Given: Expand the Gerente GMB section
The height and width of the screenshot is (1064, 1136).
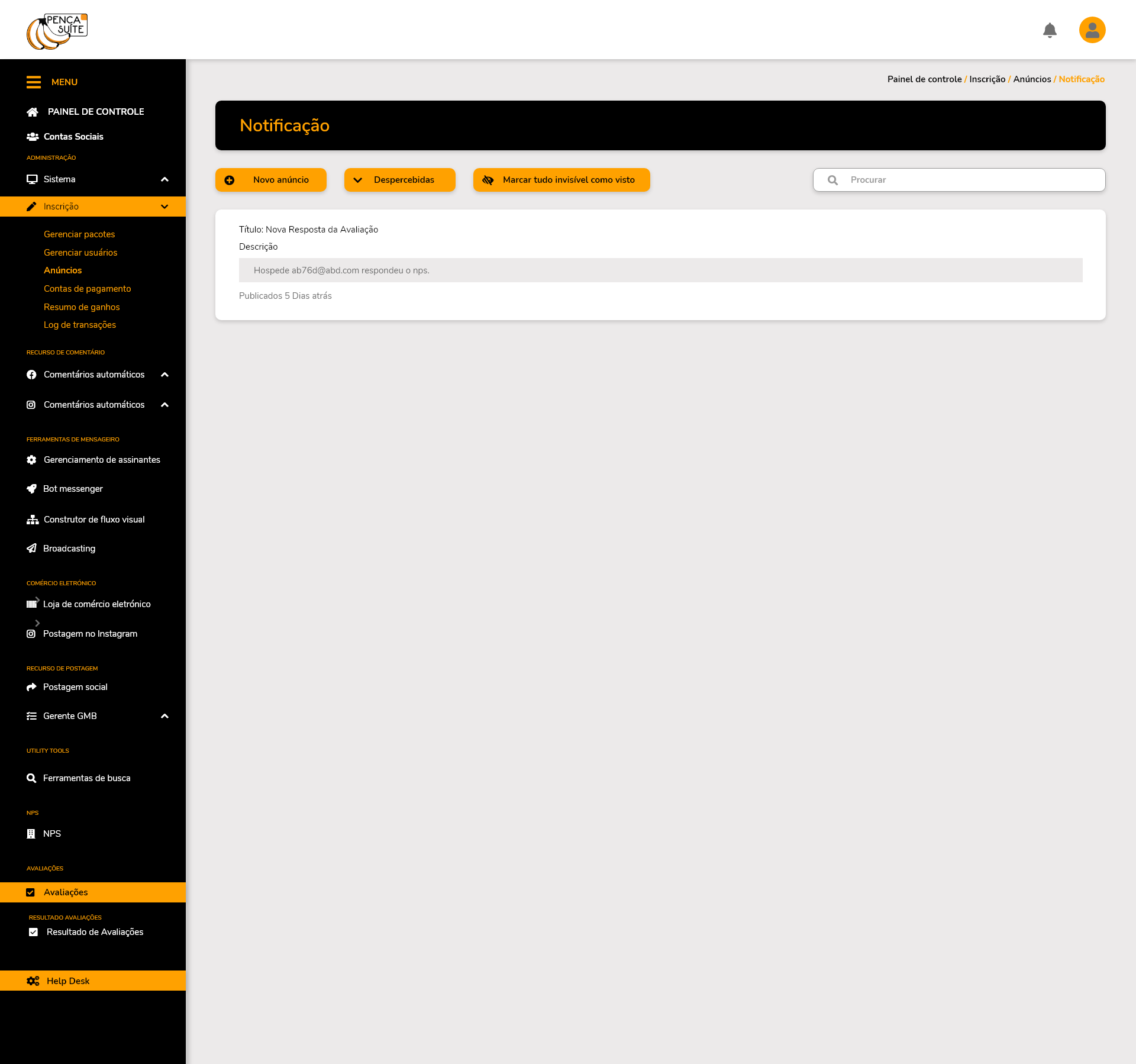Looking at the screenshot, I should [164, 716].
